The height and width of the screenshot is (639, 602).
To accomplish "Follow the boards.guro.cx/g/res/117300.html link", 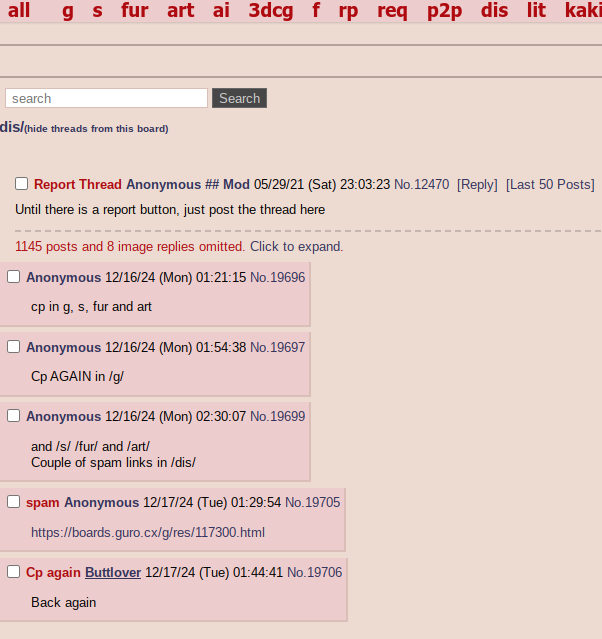I will pyautogui.click(x=148, y=533).
